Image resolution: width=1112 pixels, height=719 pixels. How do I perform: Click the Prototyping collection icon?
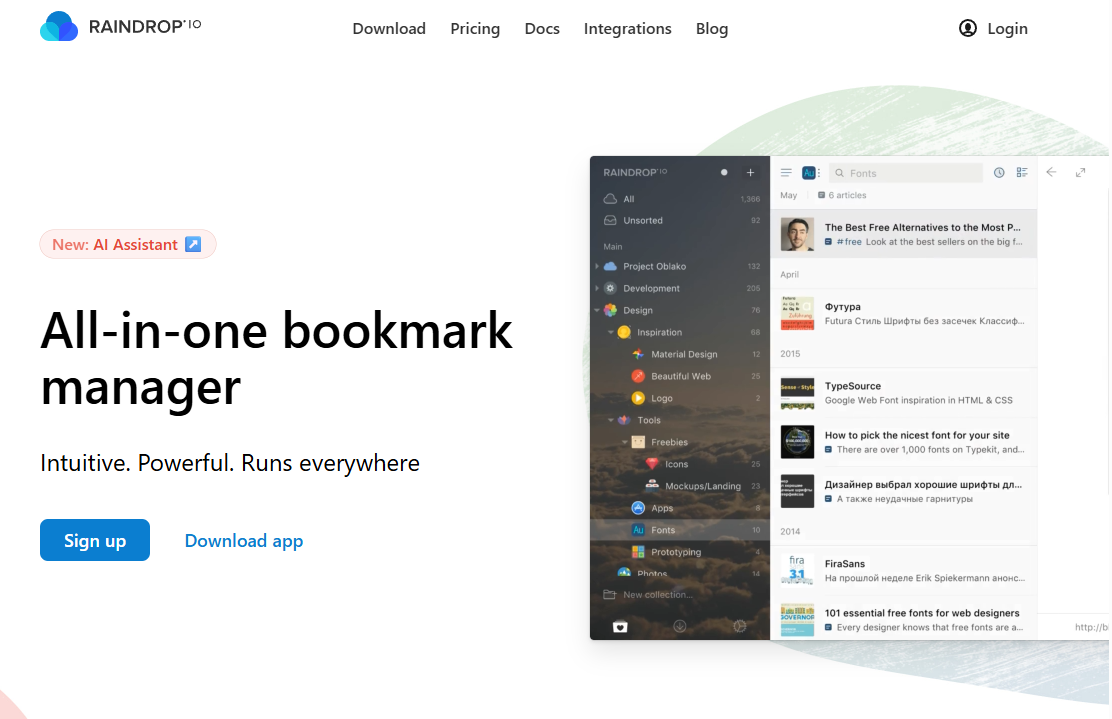pyautogui.click(x=638, y=552)
